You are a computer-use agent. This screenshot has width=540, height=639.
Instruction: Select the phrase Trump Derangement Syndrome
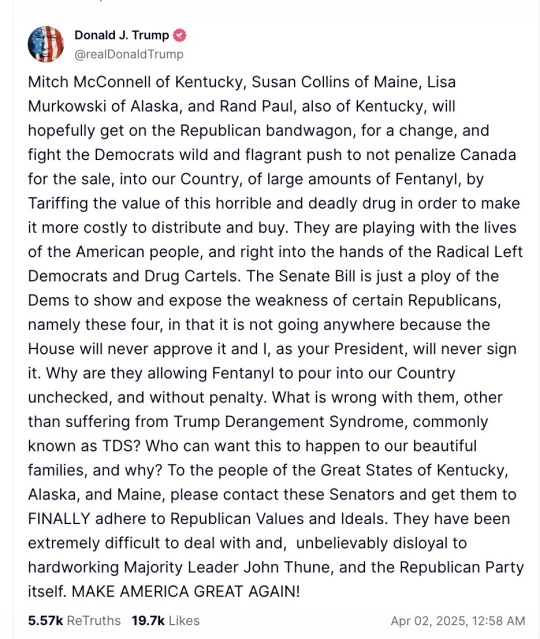coord(290,422)
